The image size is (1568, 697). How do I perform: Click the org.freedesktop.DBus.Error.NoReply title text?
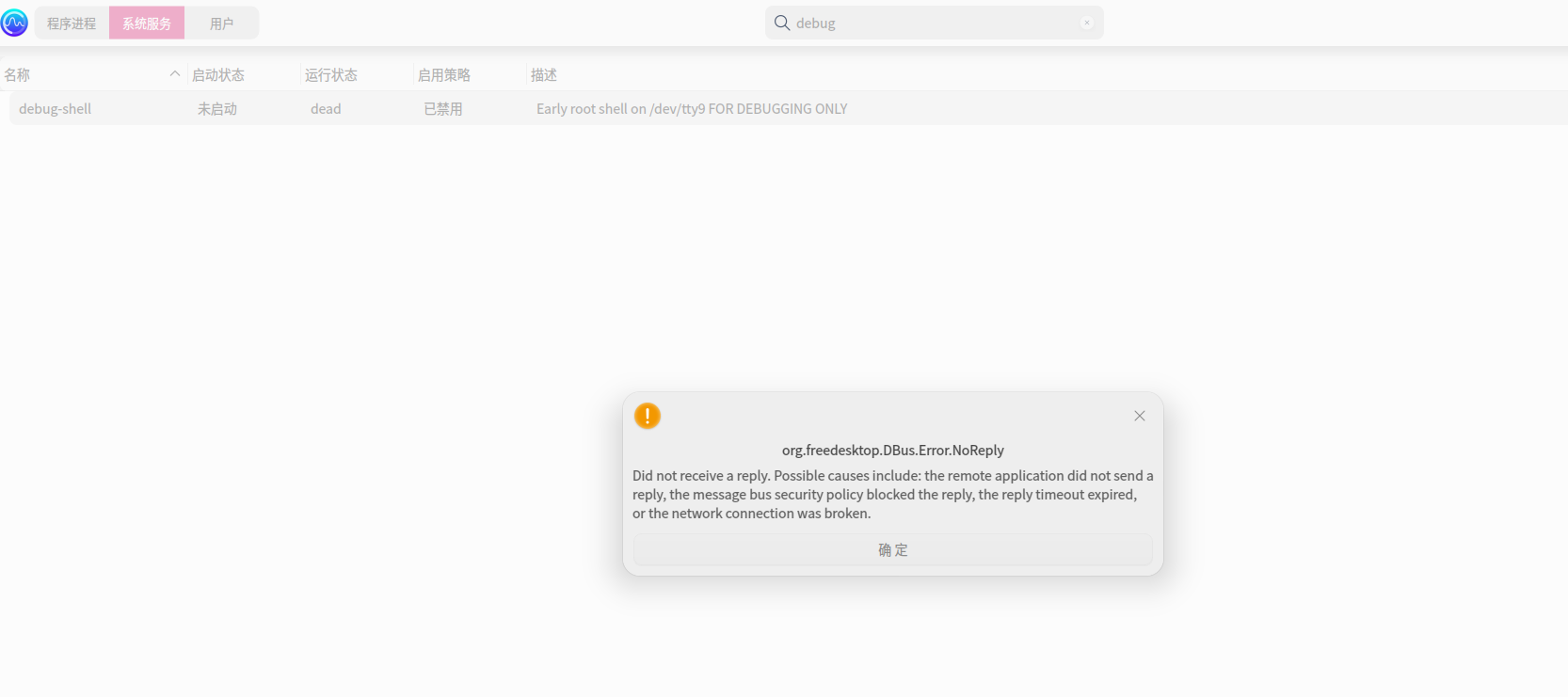(x=893, y=451)
